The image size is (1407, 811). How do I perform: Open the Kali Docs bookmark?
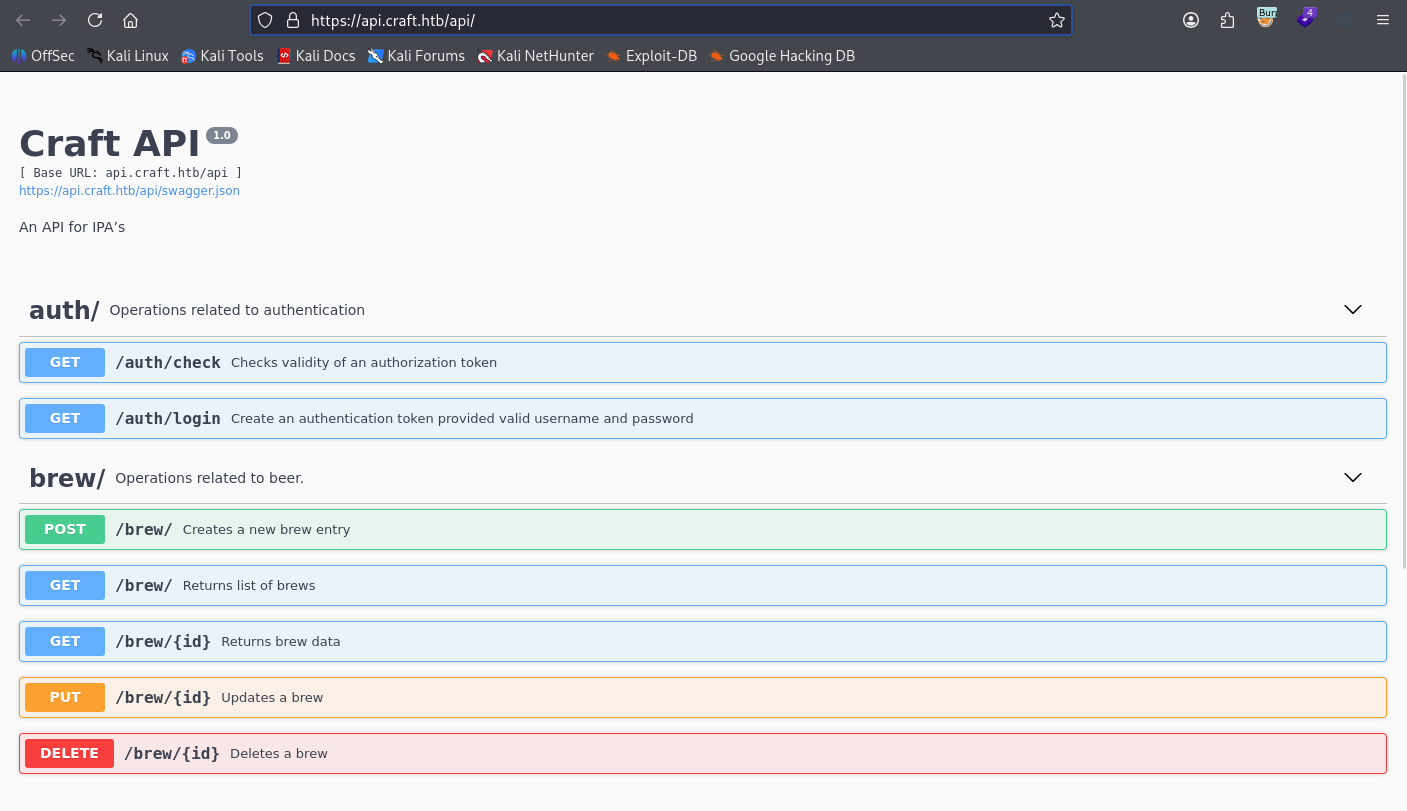point(316,56)
